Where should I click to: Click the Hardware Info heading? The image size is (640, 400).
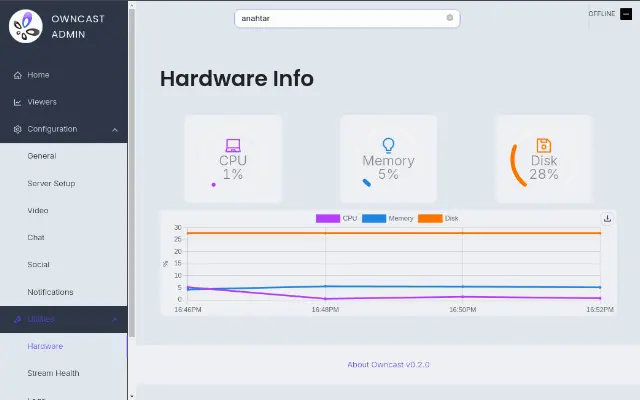[x=237, y=79]
